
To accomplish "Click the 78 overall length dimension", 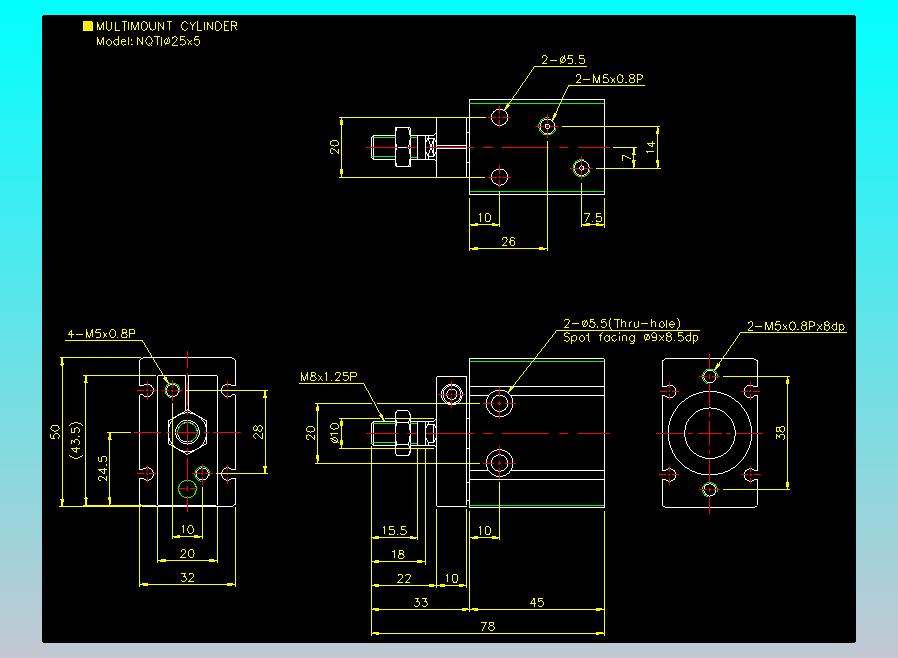I will click(487, 627).
